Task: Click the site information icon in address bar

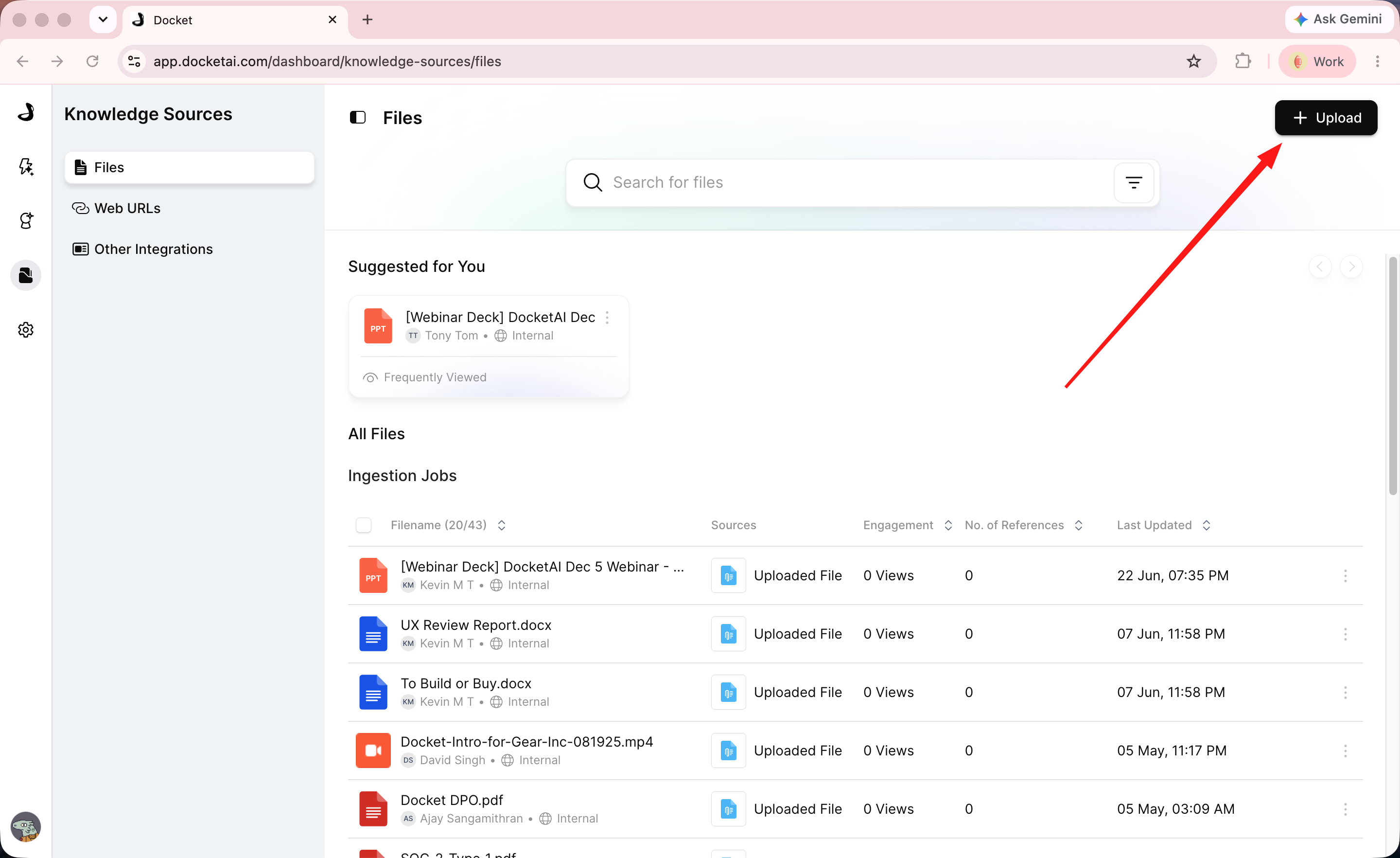Action: pyautogui.click(x=134, y=61)
